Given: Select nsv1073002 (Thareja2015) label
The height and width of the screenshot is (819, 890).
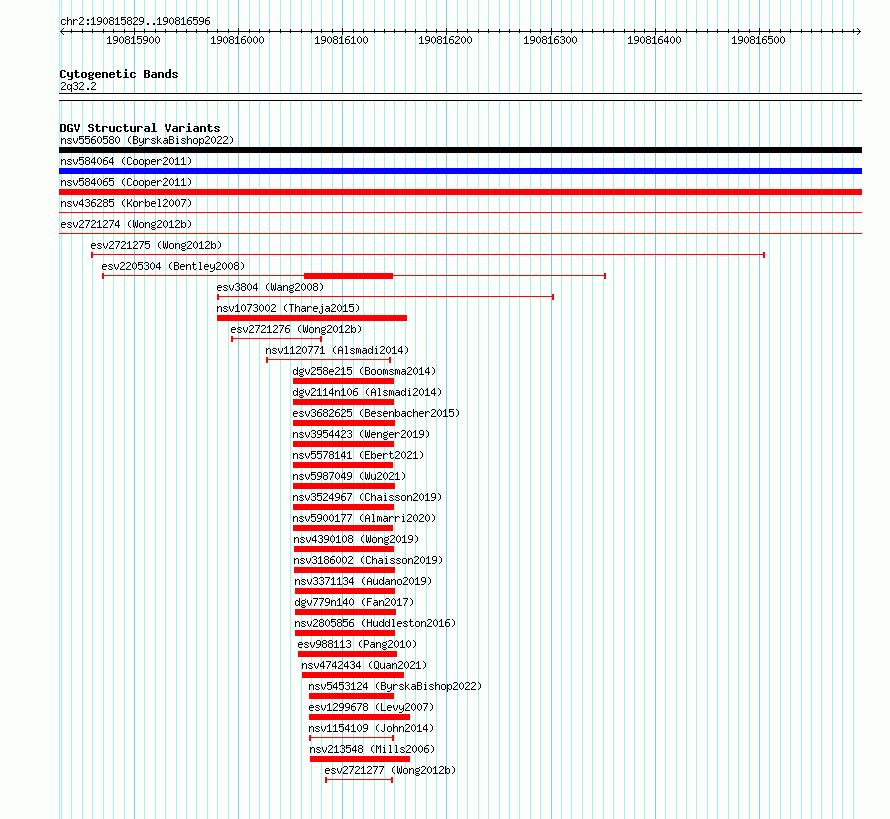Looking at the screenshot, I should (288, 308).
